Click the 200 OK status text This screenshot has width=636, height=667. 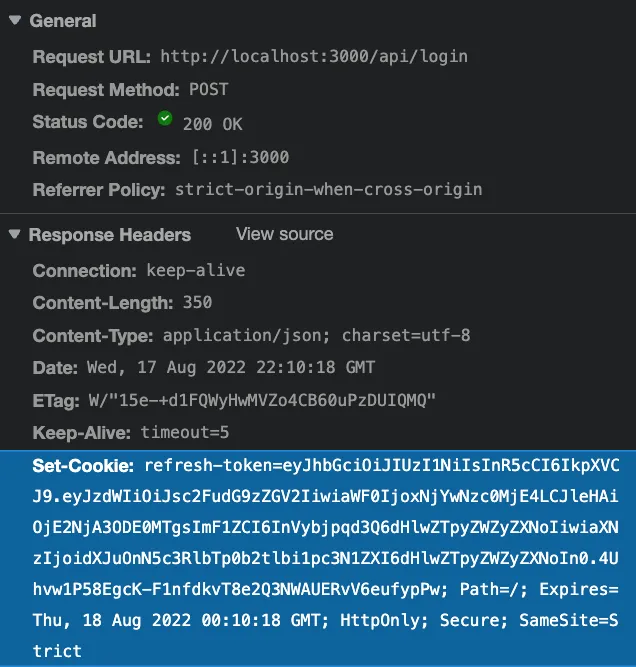pyautogui.click(x=213, y=124)
